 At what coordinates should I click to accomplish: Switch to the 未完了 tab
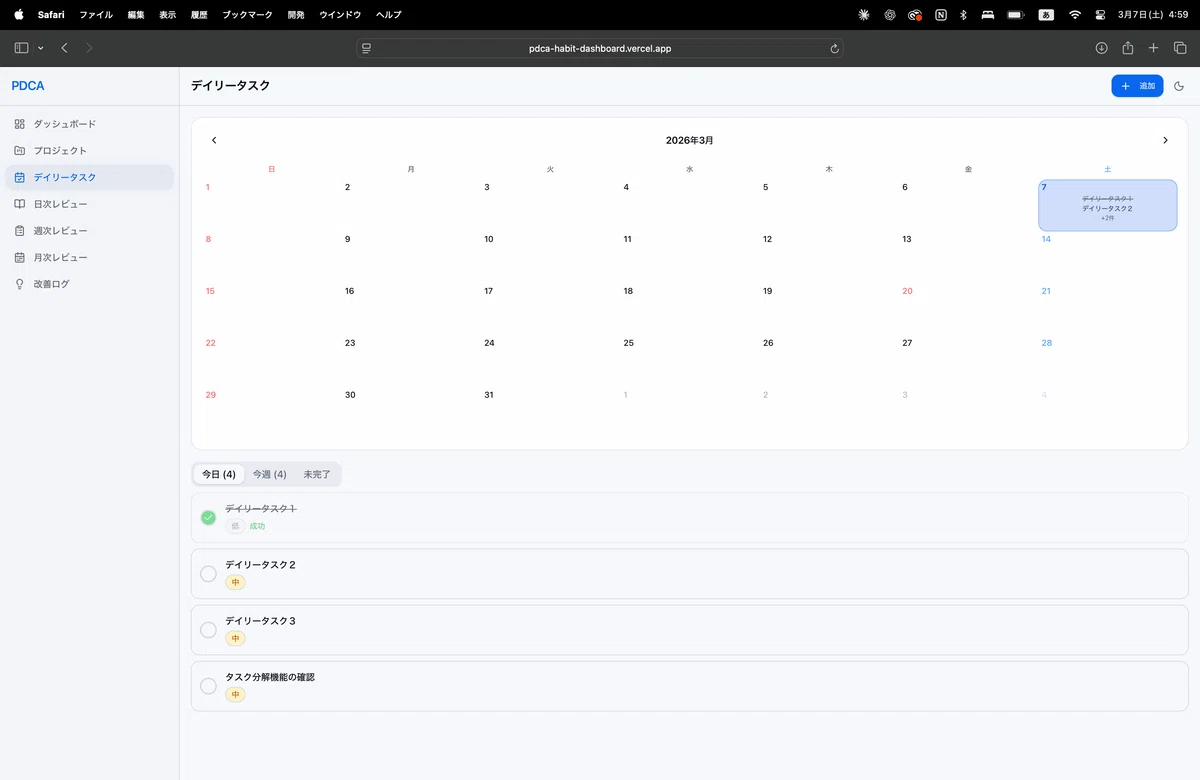(x=317, y=474)
